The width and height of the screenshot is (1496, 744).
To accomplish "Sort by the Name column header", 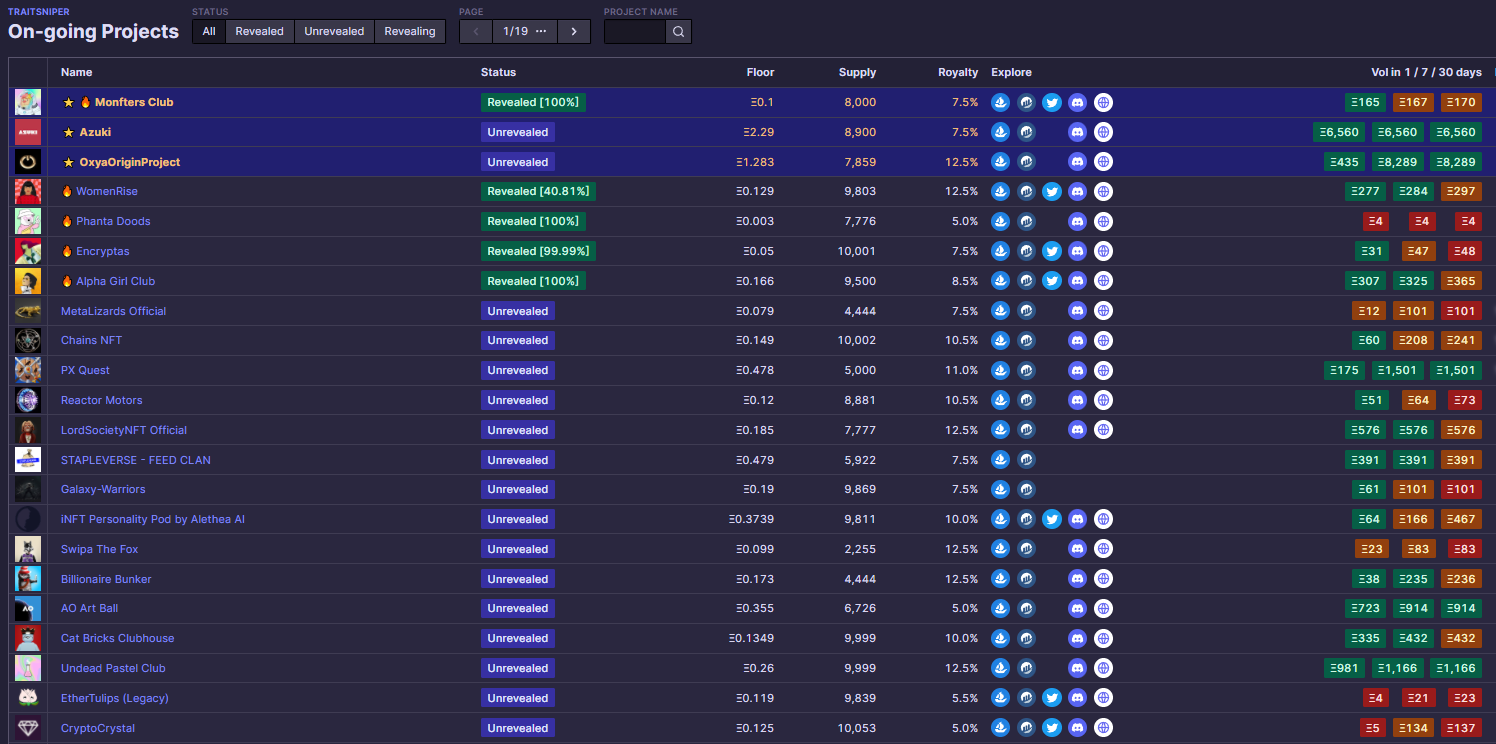I will click(77, 72).
